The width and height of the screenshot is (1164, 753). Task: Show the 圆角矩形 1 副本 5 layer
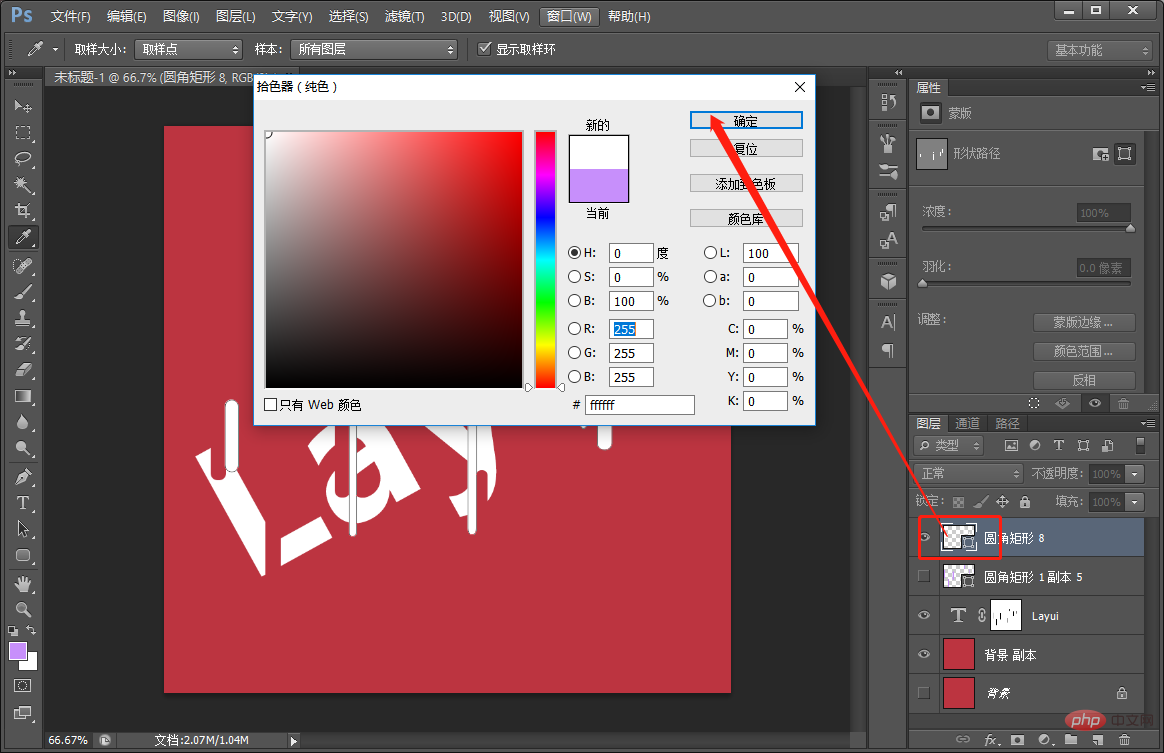coord(924,576)
